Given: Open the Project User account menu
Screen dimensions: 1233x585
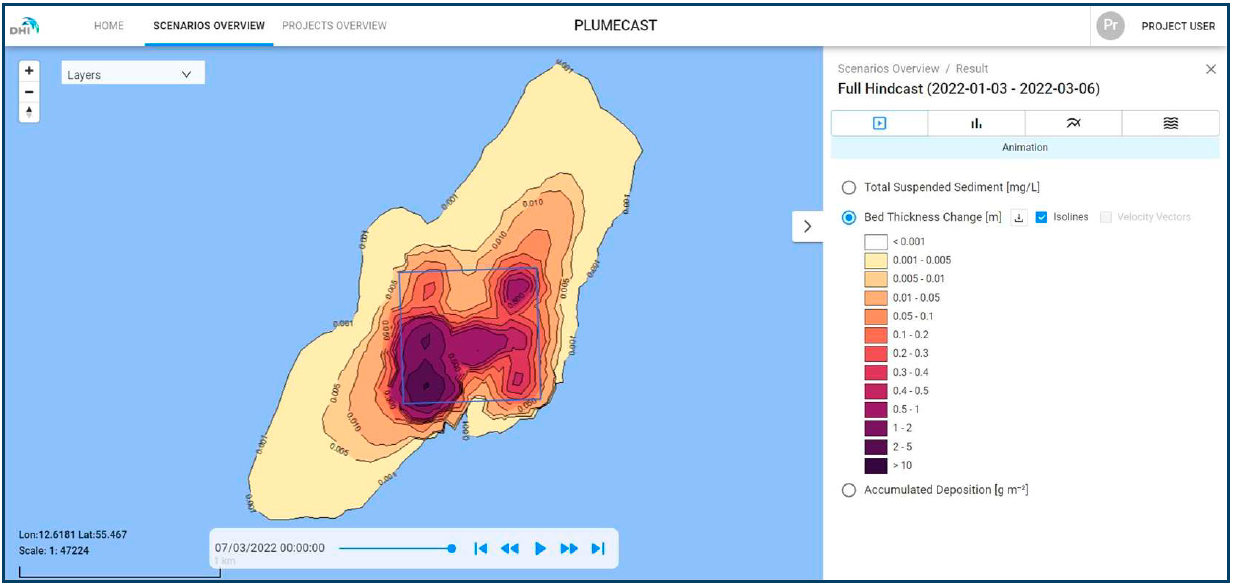Looking at the screenshot, I should coord(1156,26).
